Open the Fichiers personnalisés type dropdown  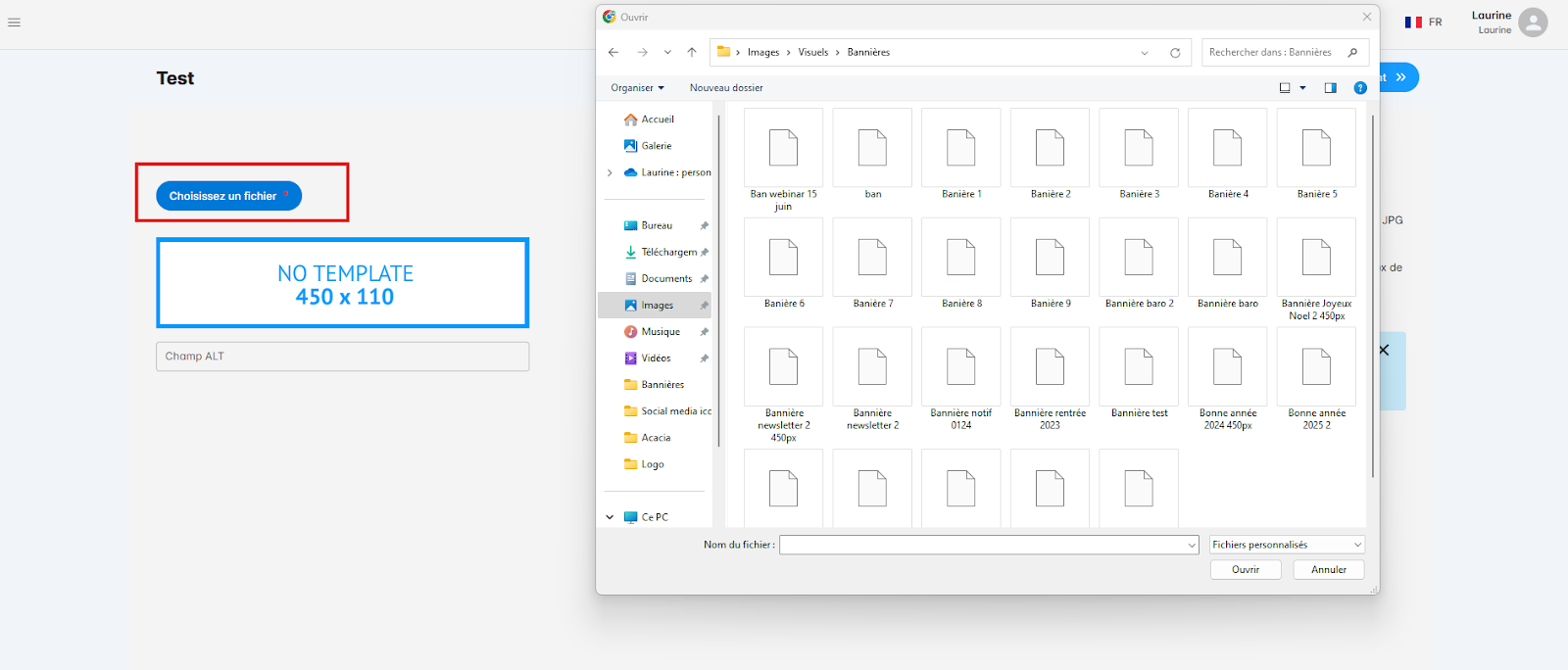[1287, 545]
